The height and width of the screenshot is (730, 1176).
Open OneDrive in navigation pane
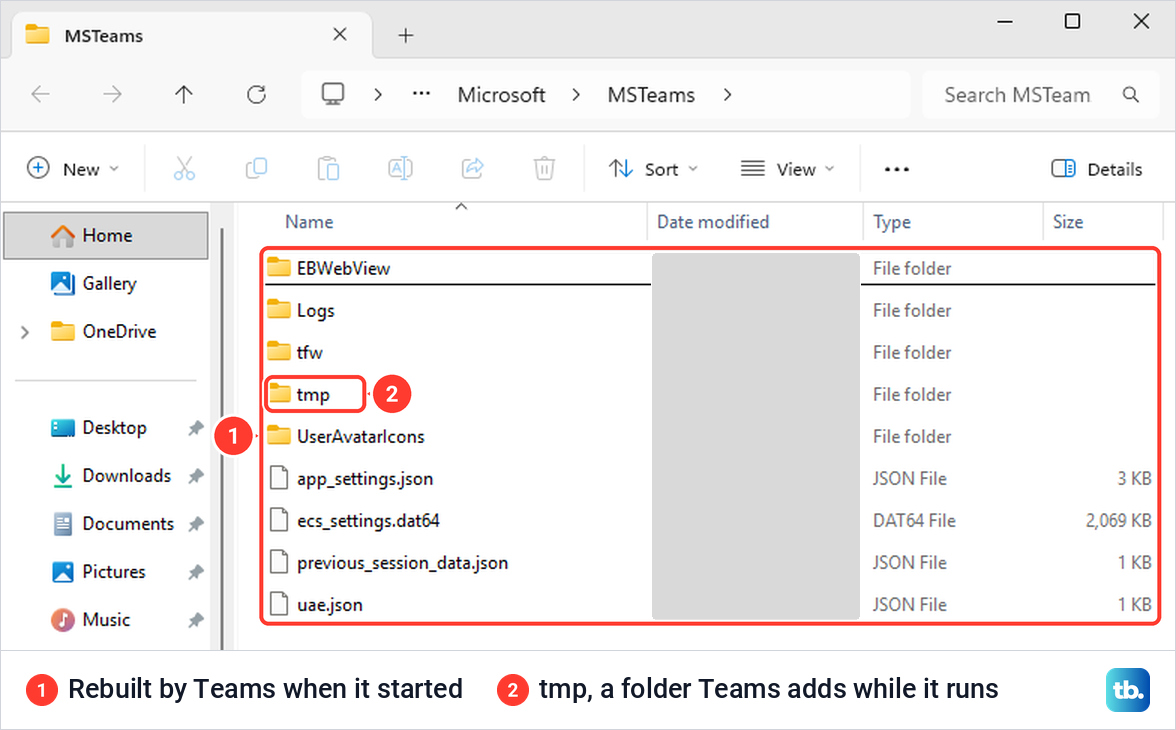click(x=106, y=332)
